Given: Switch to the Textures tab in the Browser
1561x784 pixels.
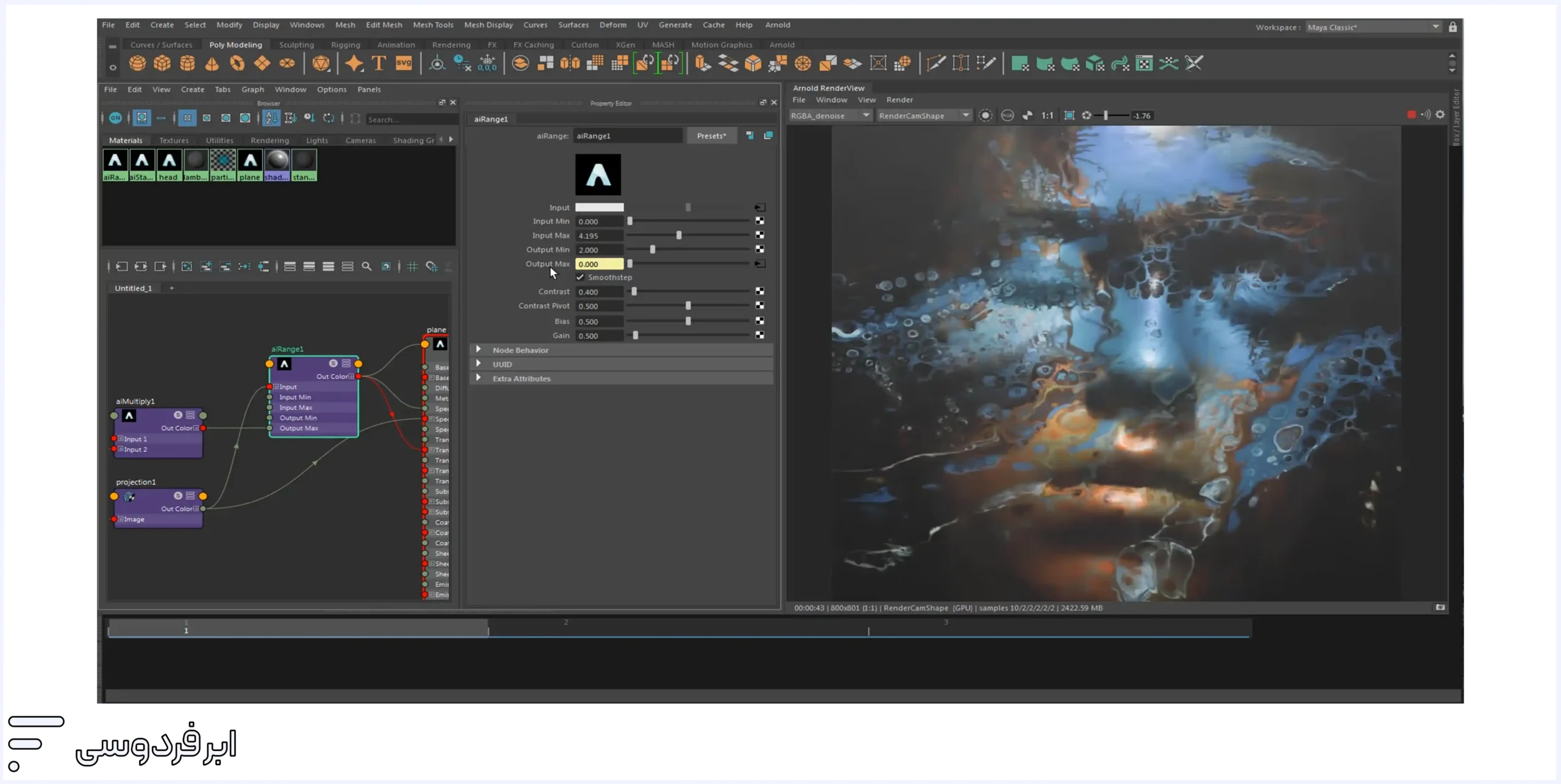Looking at the screenshot, I should [x=174, y=140].
